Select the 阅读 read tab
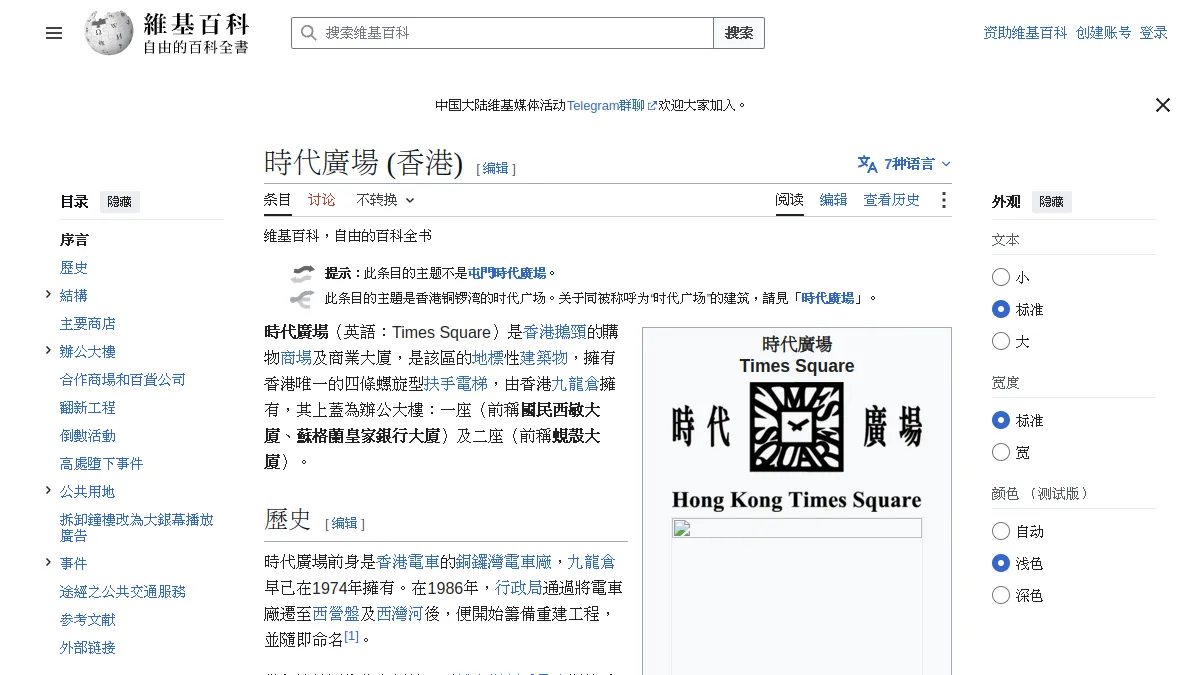 click(790, 200)
